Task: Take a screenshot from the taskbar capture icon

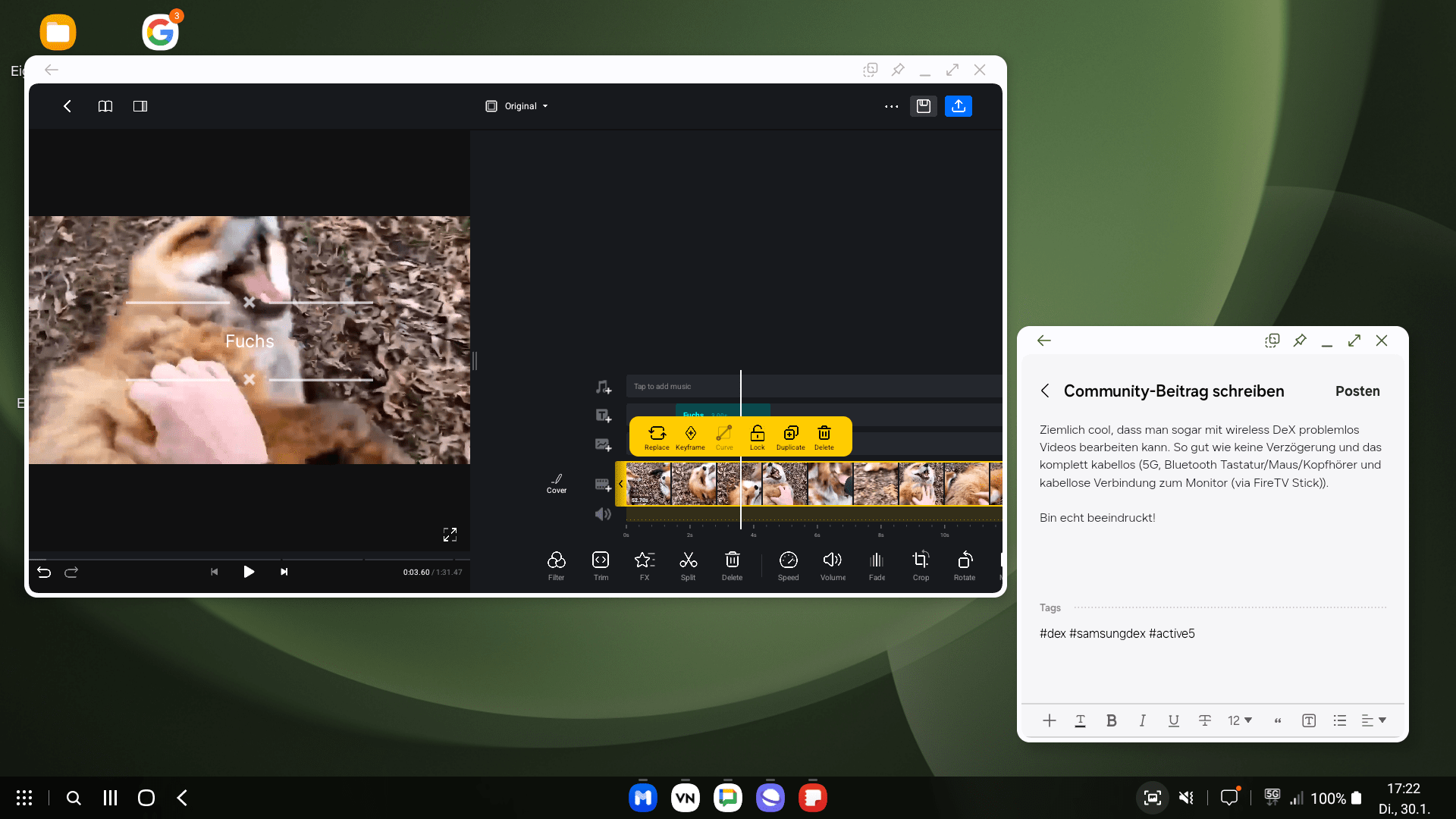Action: point(1153,798)
